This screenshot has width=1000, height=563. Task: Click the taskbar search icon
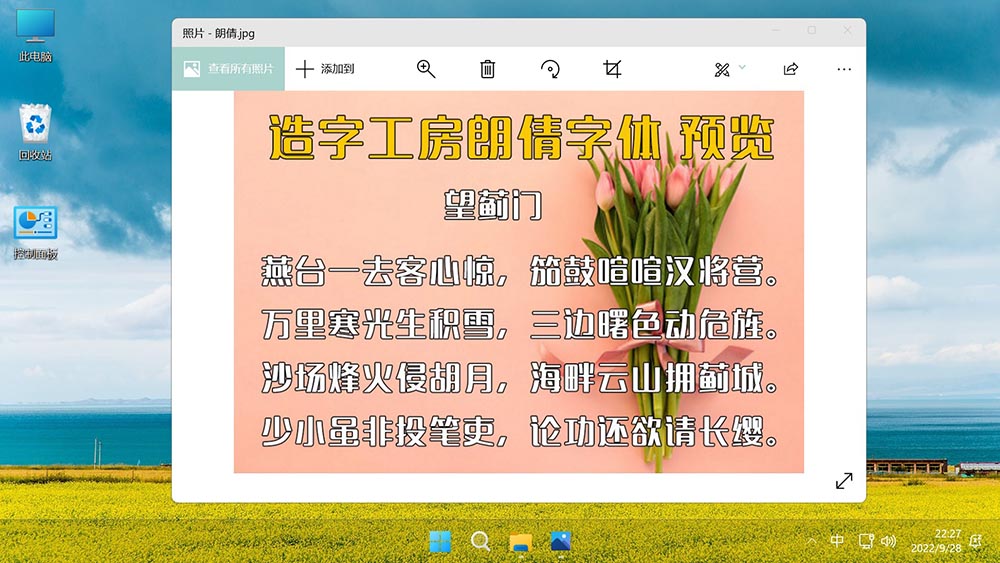(480, 542)
